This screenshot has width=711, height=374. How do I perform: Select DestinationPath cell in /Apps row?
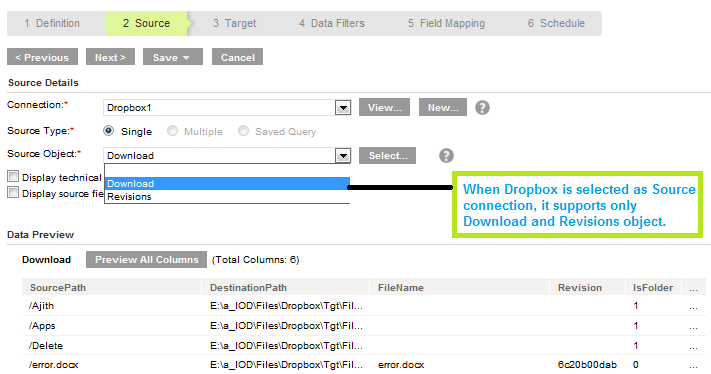coord(286,326)
